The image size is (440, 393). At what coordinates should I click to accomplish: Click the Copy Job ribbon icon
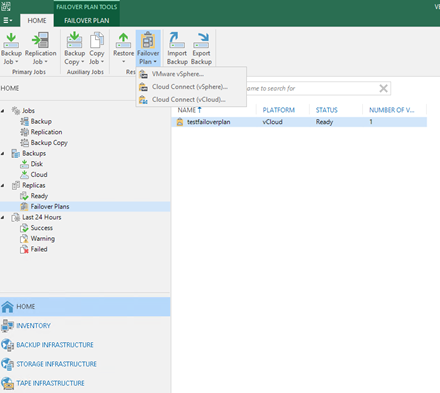pyautogui.click(x=97, y=40)
